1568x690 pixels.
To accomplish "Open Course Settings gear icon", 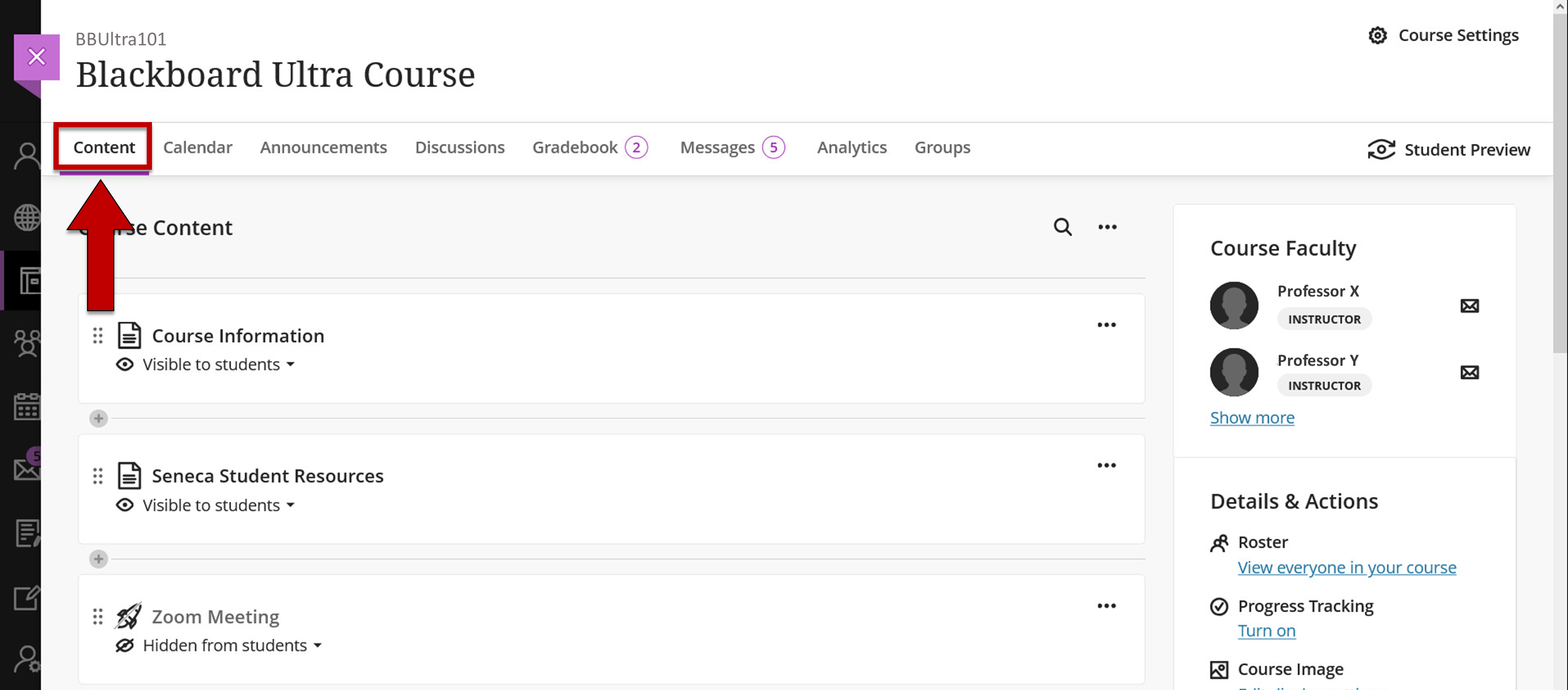I will 1377,35.
